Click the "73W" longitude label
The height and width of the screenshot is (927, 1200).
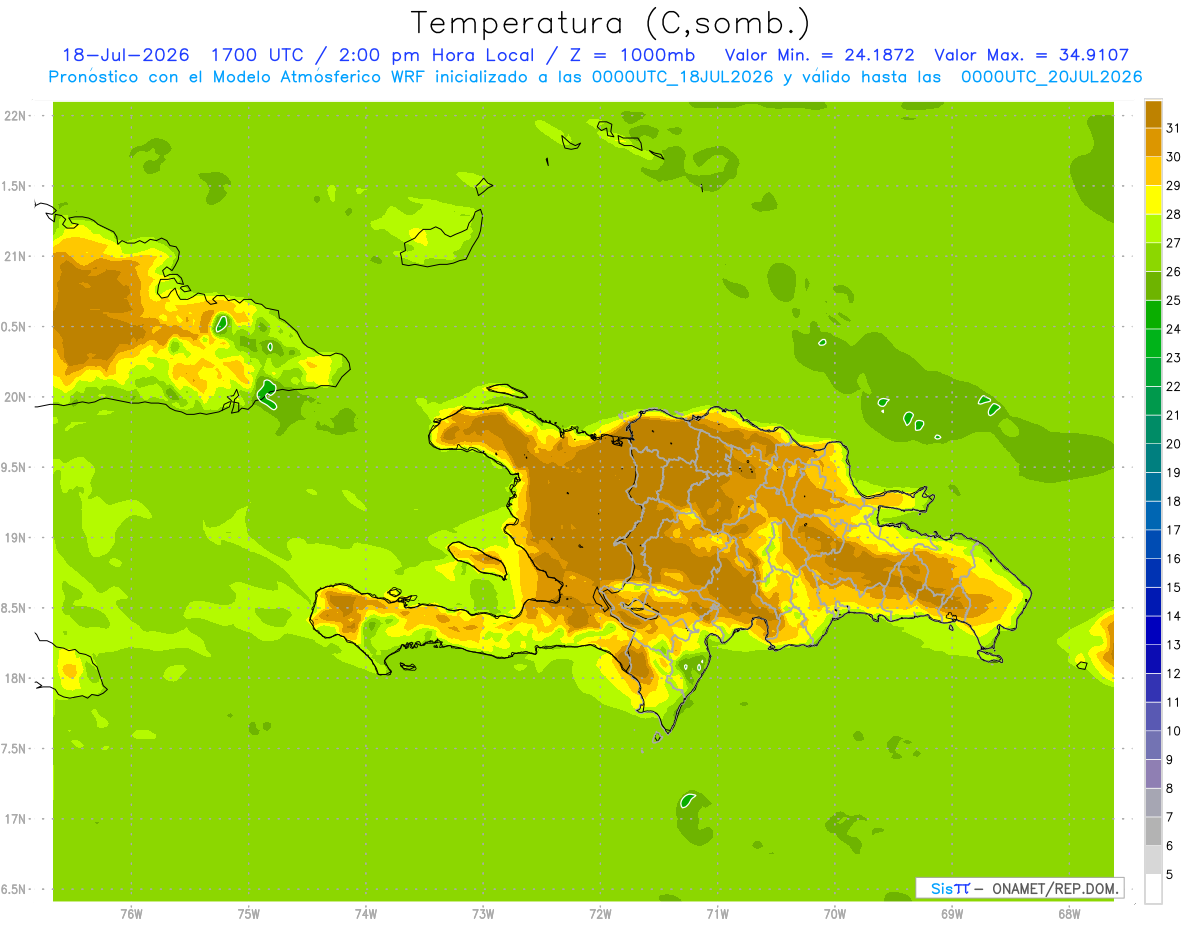(483, 913)
